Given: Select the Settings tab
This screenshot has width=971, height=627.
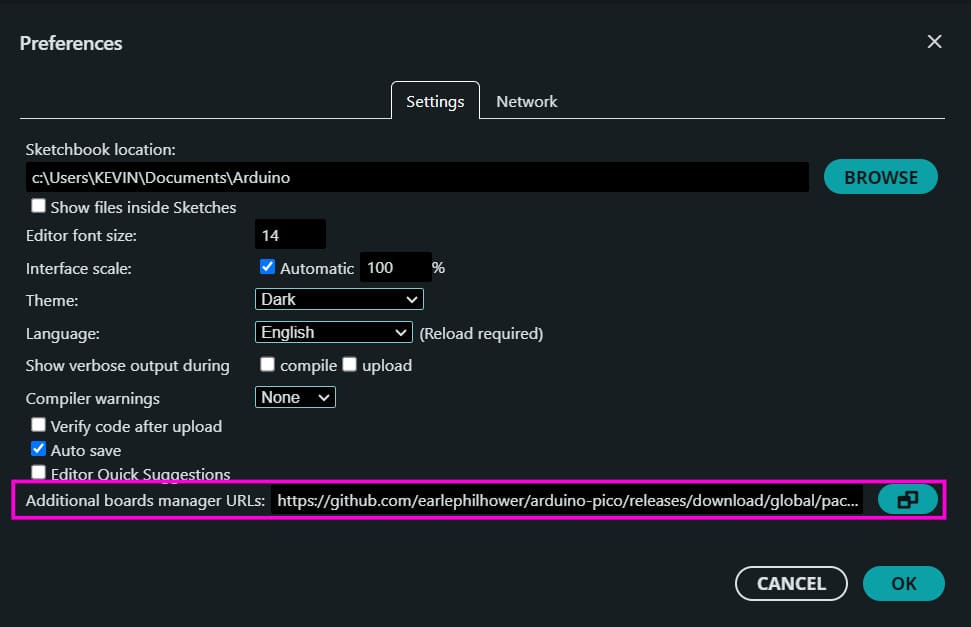Looking at the screenshot, I should [x=434, y=101].
